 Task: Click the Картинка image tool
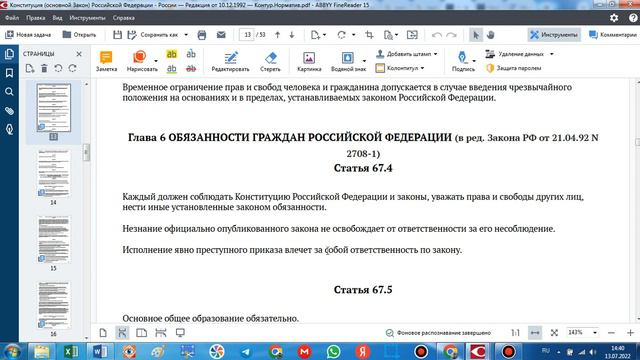point(309,62)
